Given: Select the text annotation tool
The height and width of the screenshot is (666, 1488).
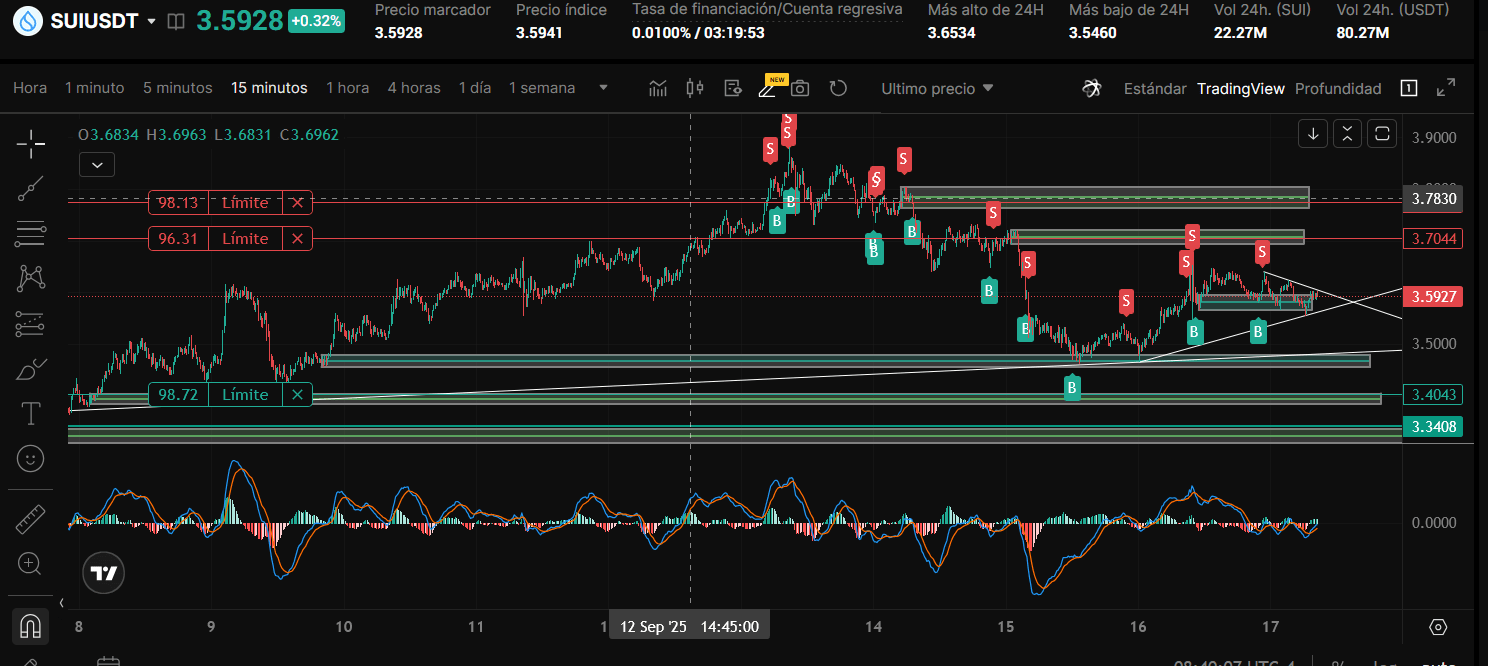Looking at the screenshot, I should pyautogui.click(x=31, y=413).
